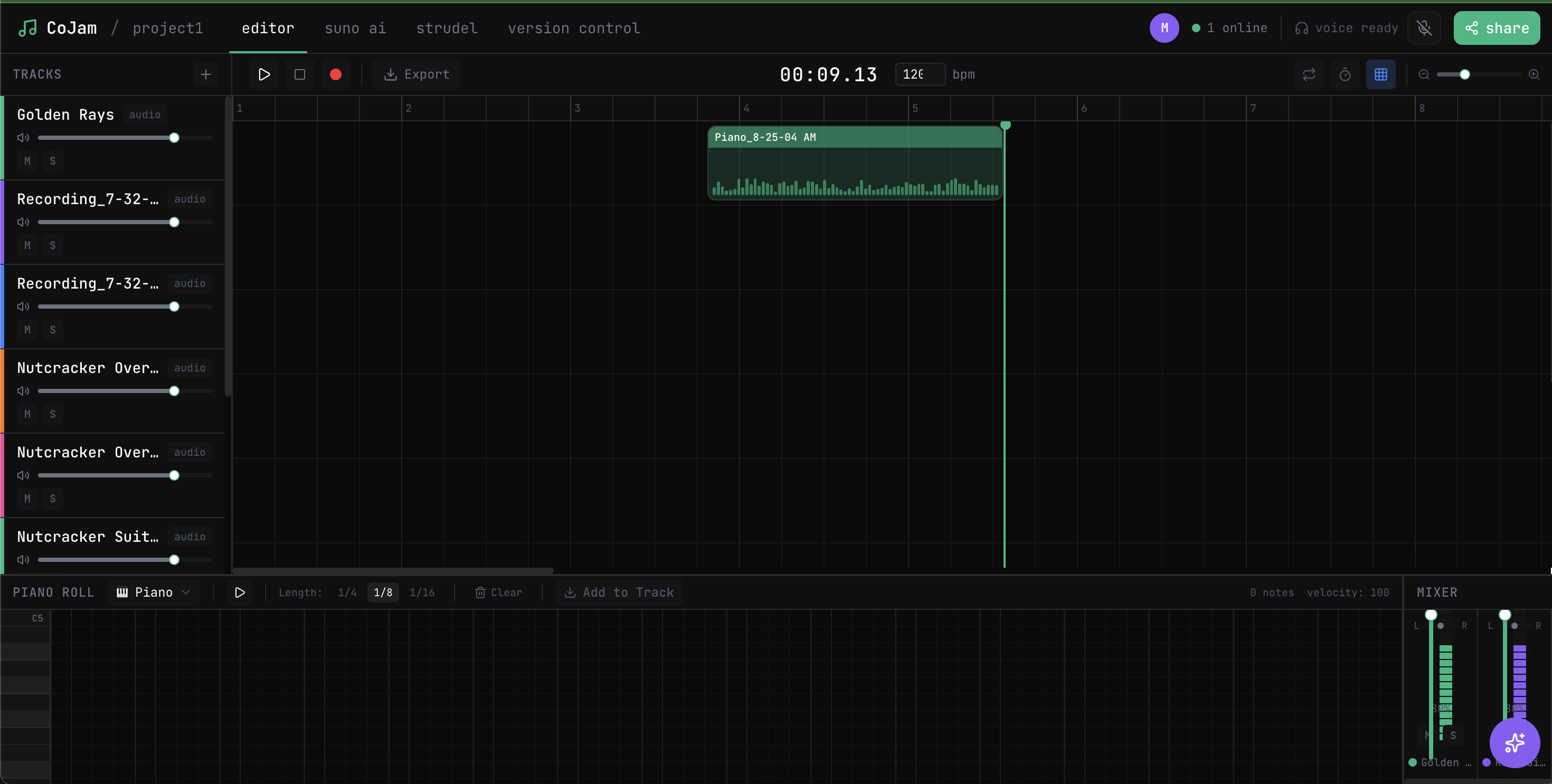Image resolution: width=1552 pixels, height=784 pixels.
Task: Toggle the loop playback icon
Action: (x=1309, y=74)
